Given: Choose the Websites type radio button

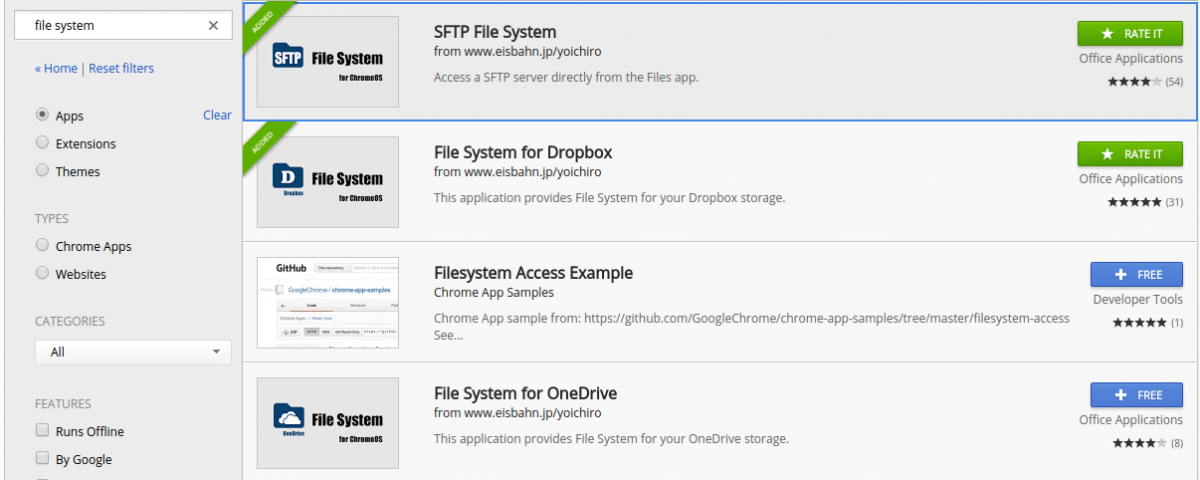Looking at the screenshot, I should [42, 273].
